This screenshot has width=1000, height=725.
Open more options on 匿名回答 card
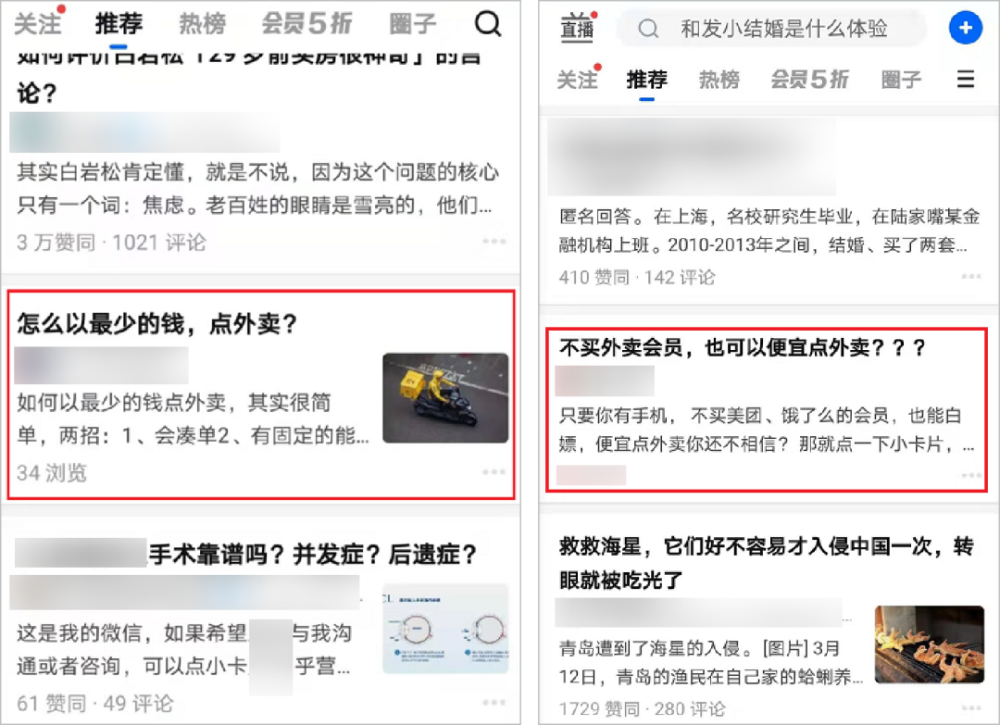(971, 277)
